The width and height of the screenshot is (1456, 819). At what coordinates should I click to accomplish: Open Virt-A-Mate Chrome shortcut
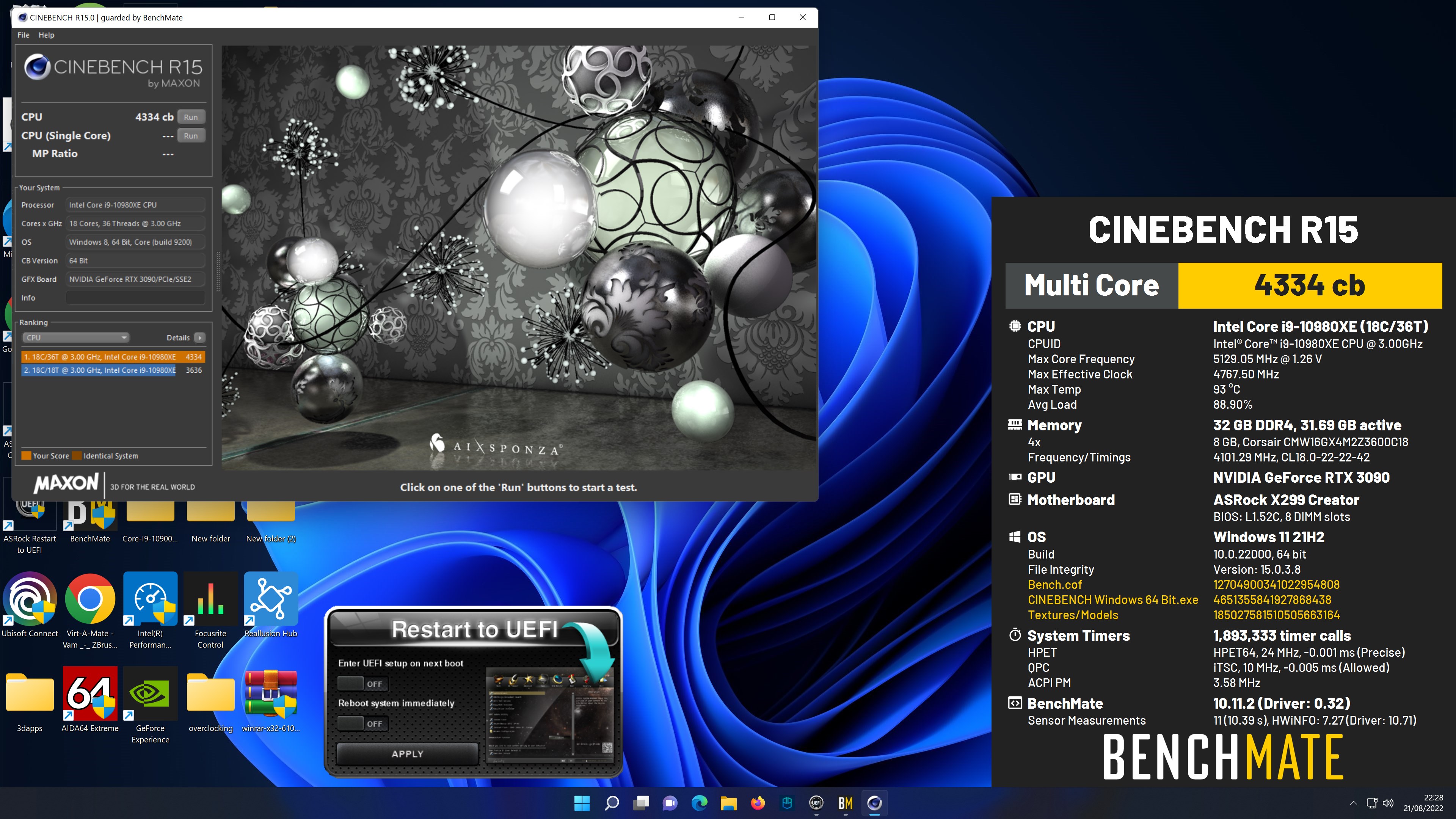click(x=90, y=610)
